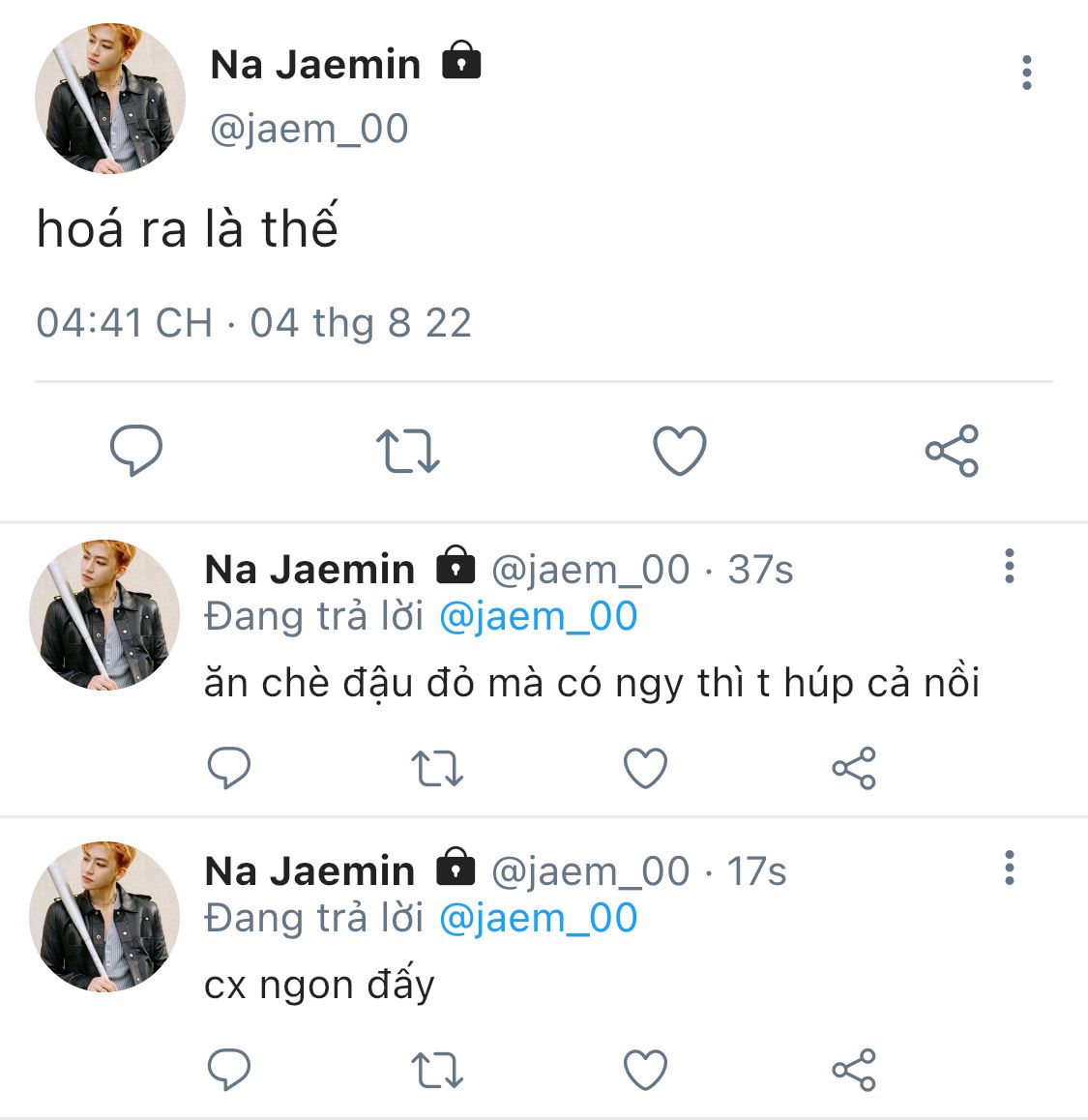Like the "ăn chè đậu đỏ" tweet
The width and height of the screenshot is (1088, 1120).
click(645, 769)
